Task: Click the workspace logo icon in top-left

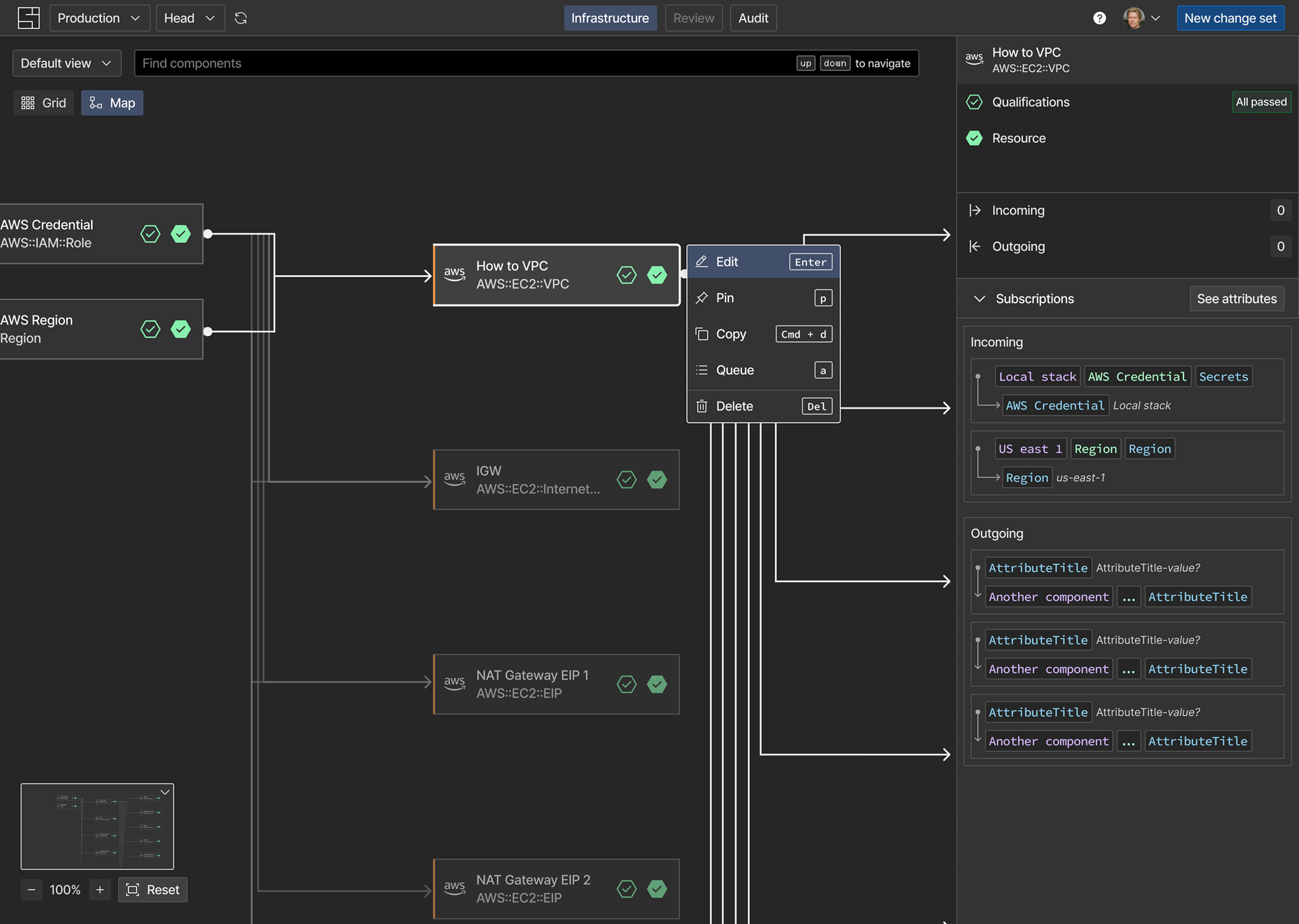Action: tap(28, 18)
